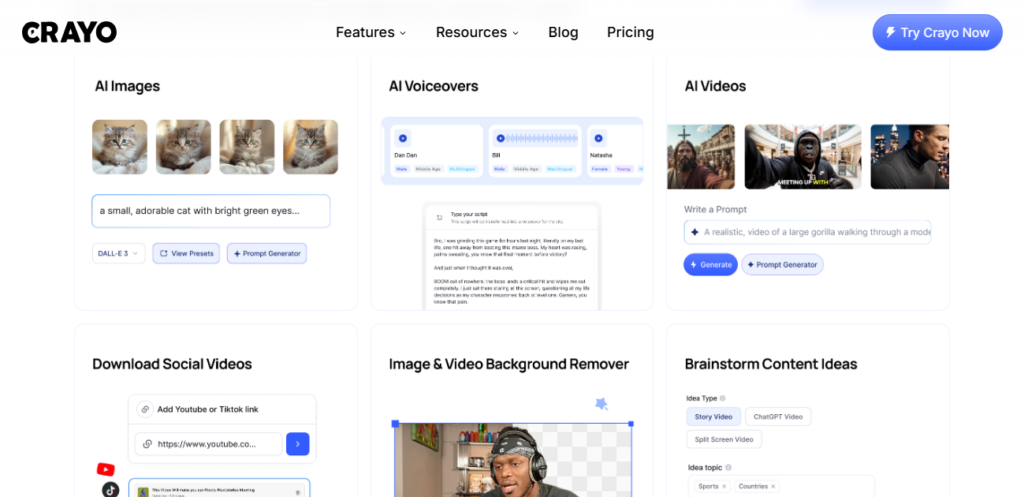1024x497 pixels.
Task: Remove the Countries topic tag
Action: (x=773, y=486)
